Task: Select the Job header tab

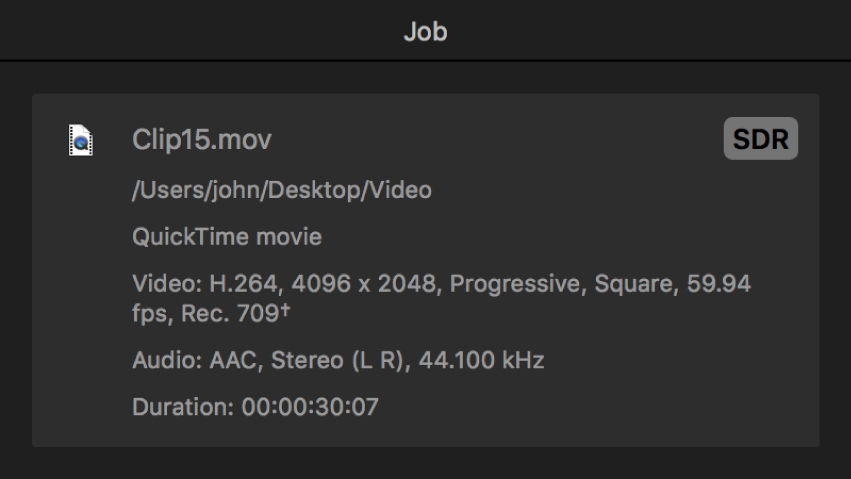Action: click(425, 31)
